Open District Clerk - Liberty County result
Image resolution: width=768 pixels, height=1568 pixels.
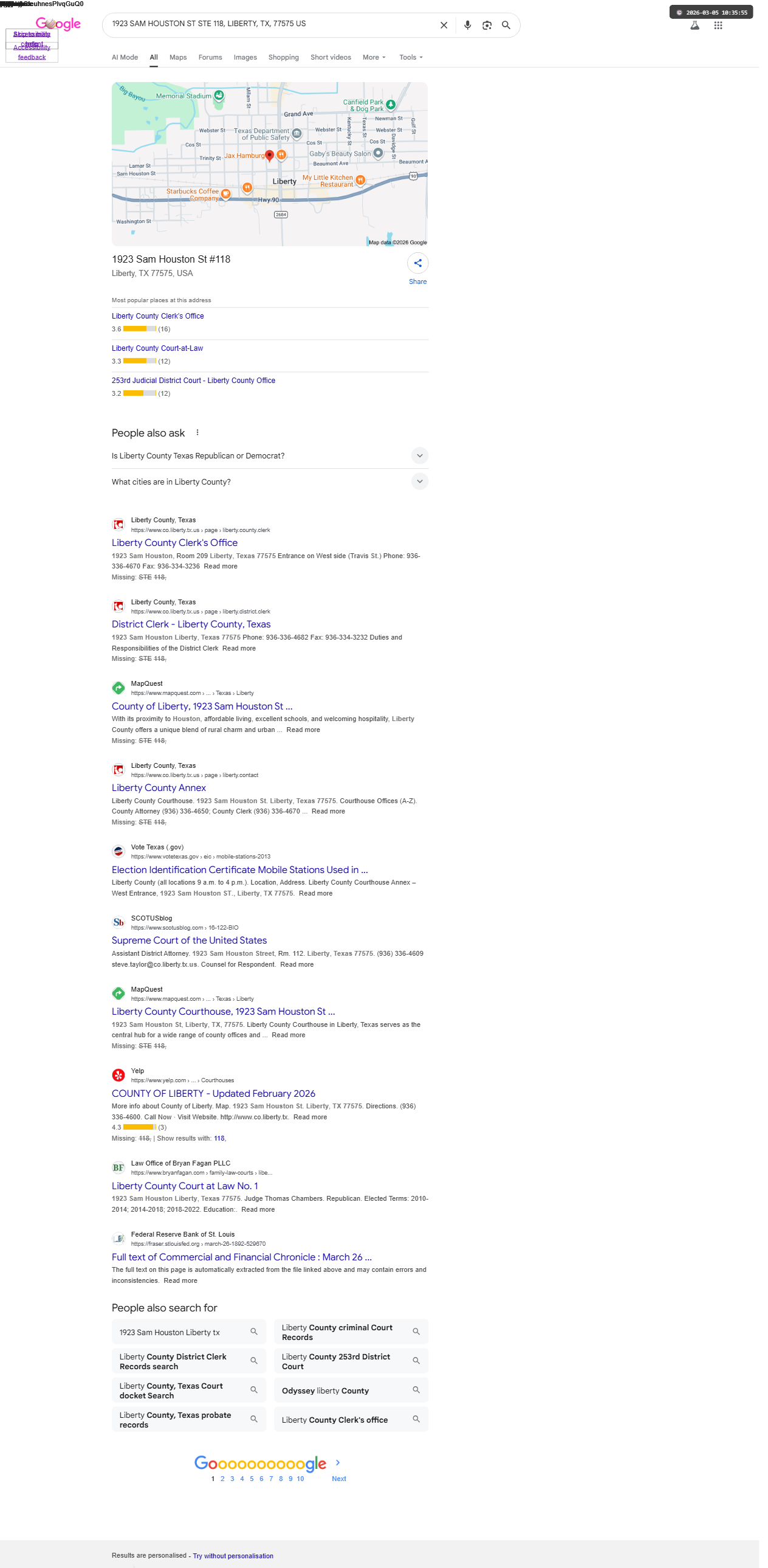tap(191, 624)
